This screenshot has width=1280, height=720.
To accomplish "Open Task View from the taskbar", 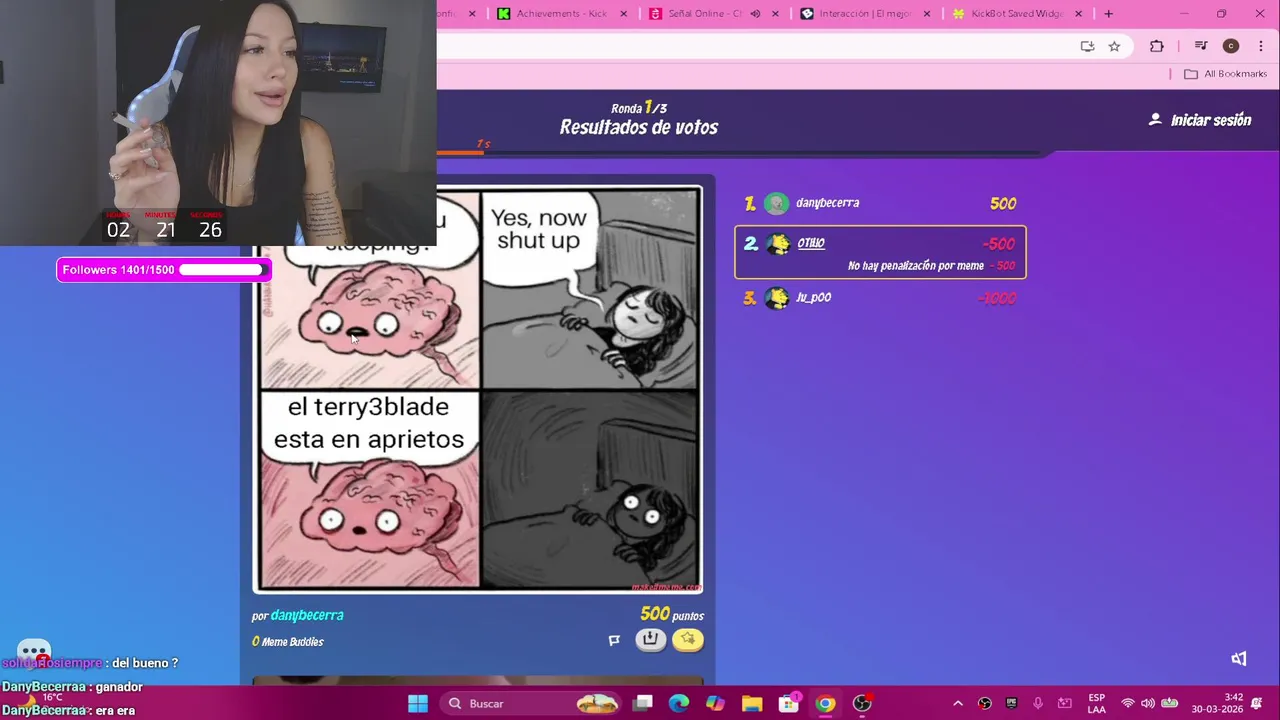I will tap(643, 703).
